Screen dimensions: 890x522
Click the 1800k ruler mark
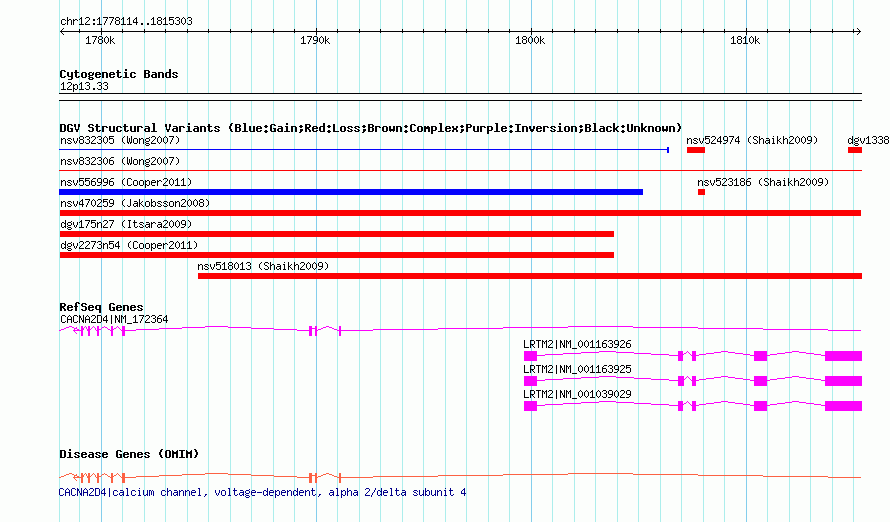tap(530, 40)
